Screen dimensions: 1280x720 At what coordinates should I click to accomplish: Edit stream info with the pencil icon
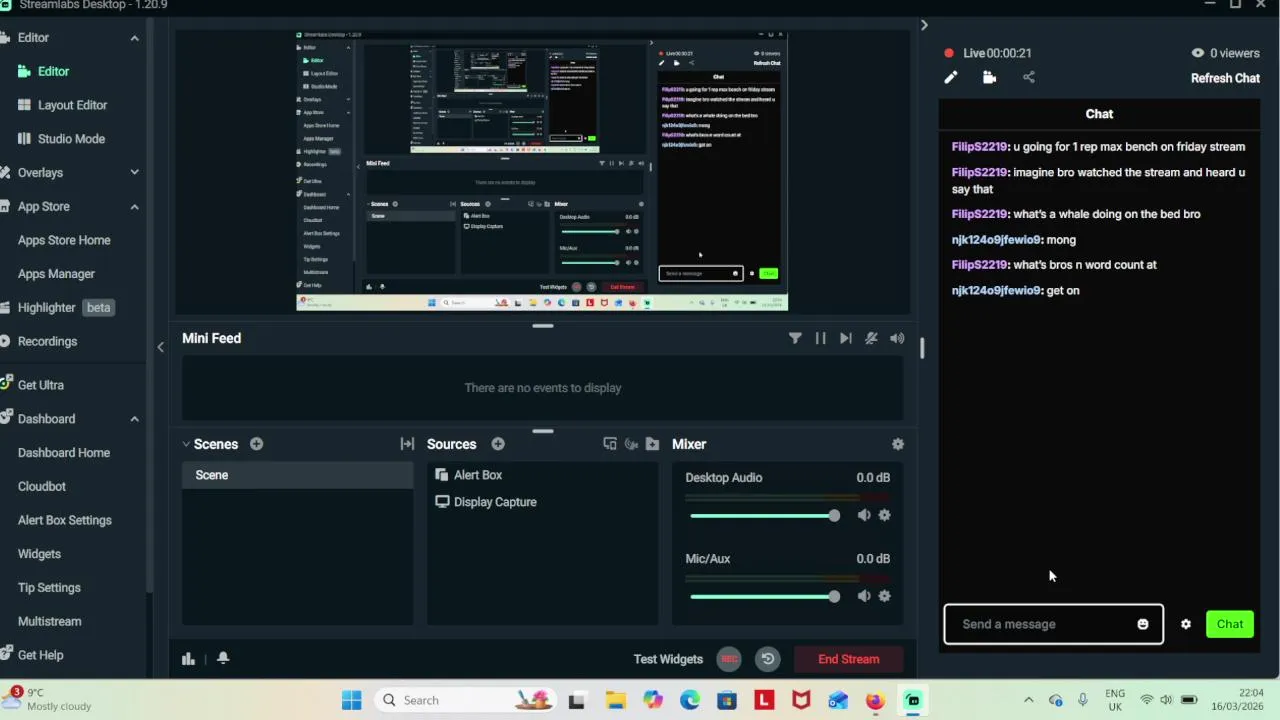[951, 77]
